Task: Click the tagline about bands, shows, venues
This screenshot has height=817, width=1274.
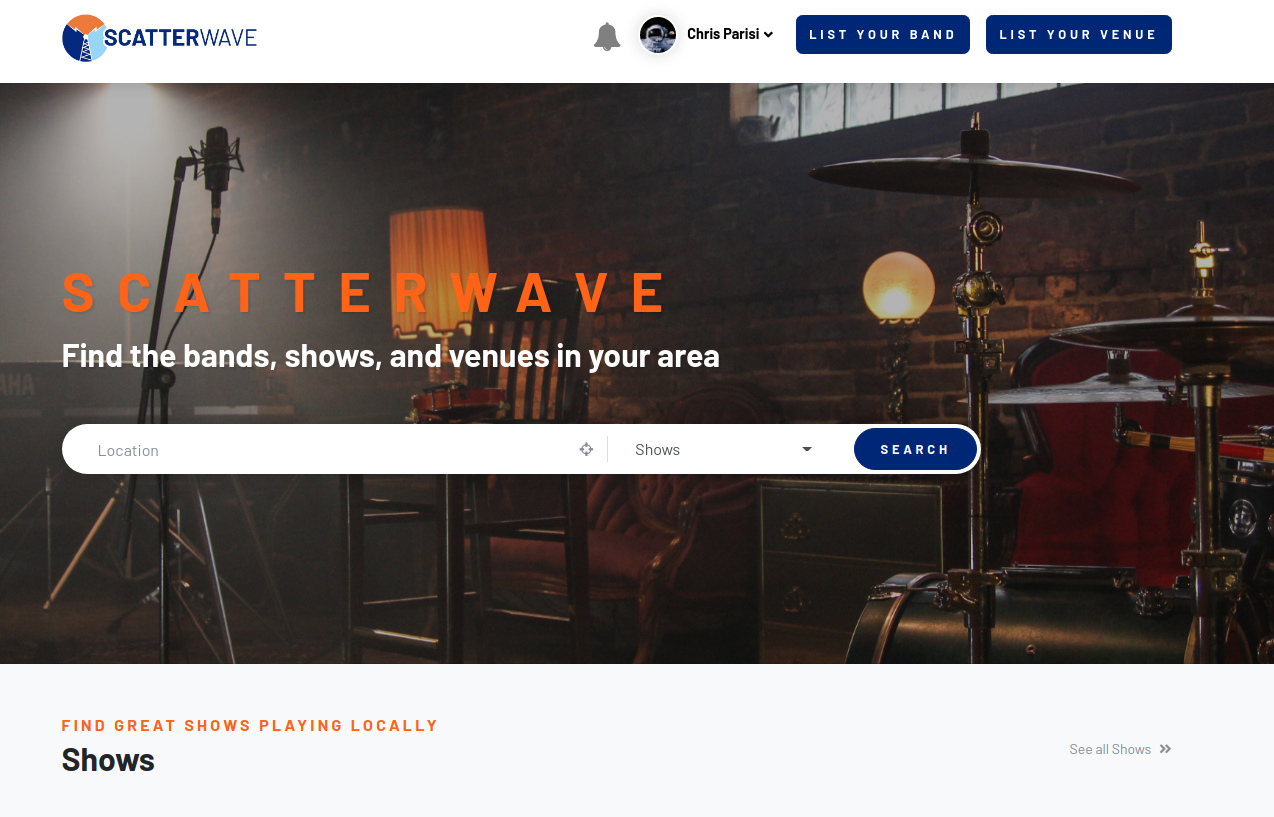Action: point(391,356)
